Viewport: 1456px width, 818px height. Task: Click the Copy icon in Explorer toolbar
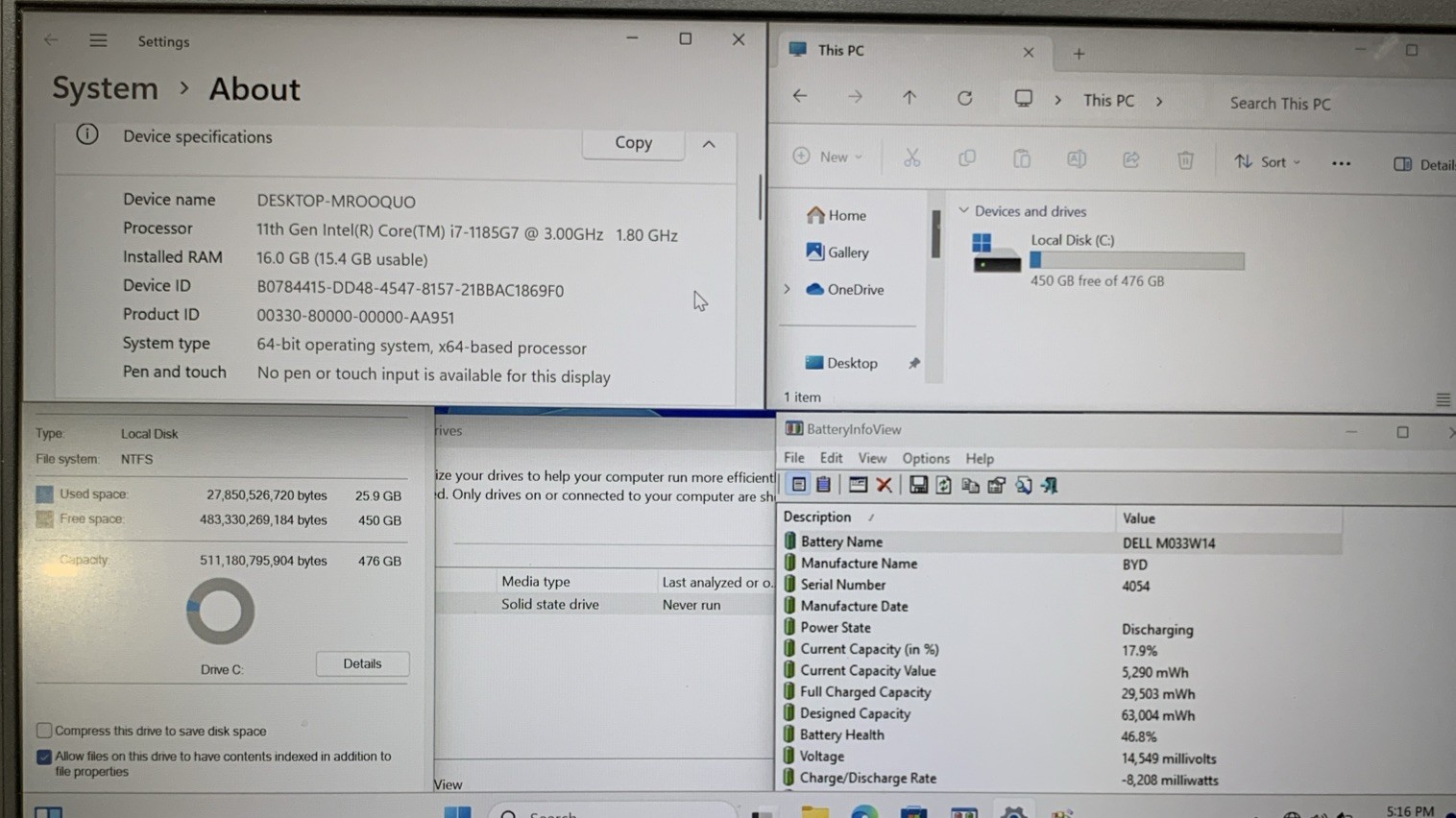click(966, 158)
